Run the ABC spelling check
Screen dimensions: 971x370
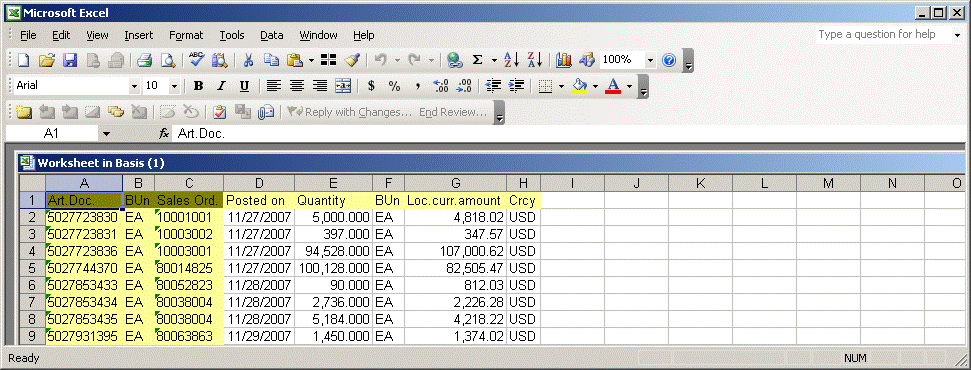tap(197, 60)
